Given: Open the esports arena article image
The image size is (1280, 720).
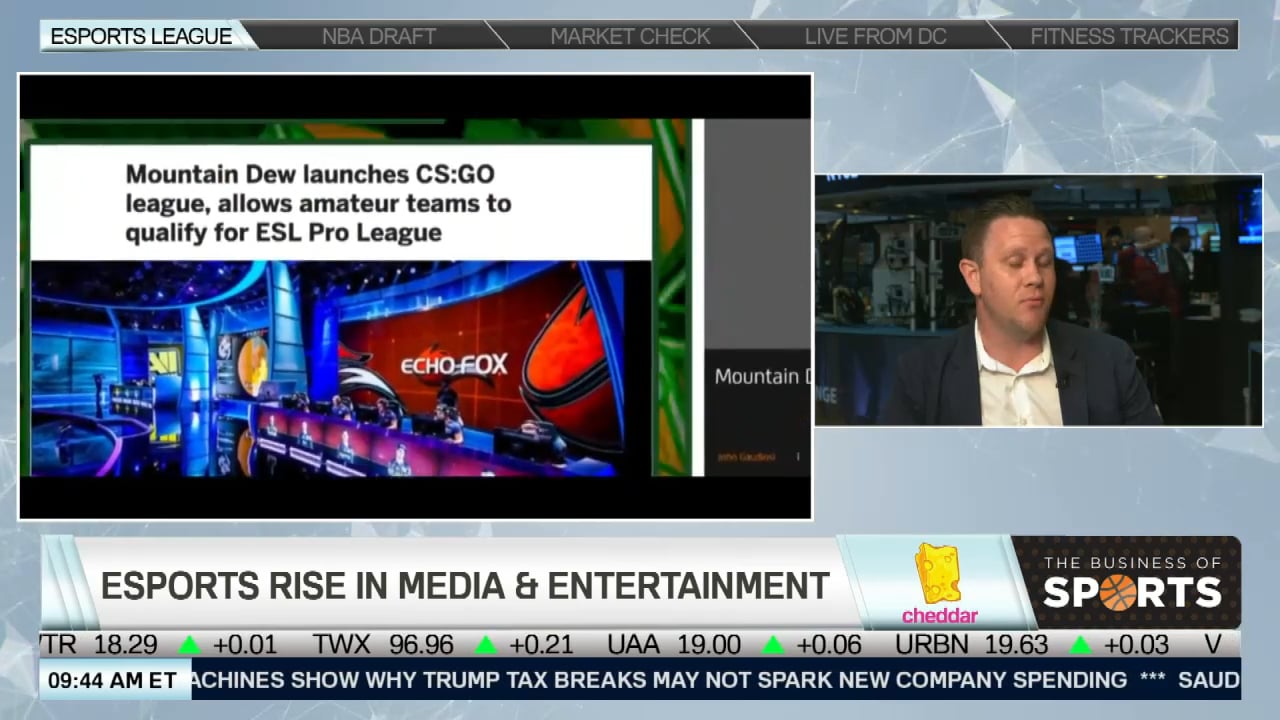Looking at the screenshot, I should (x=341, y=368).
